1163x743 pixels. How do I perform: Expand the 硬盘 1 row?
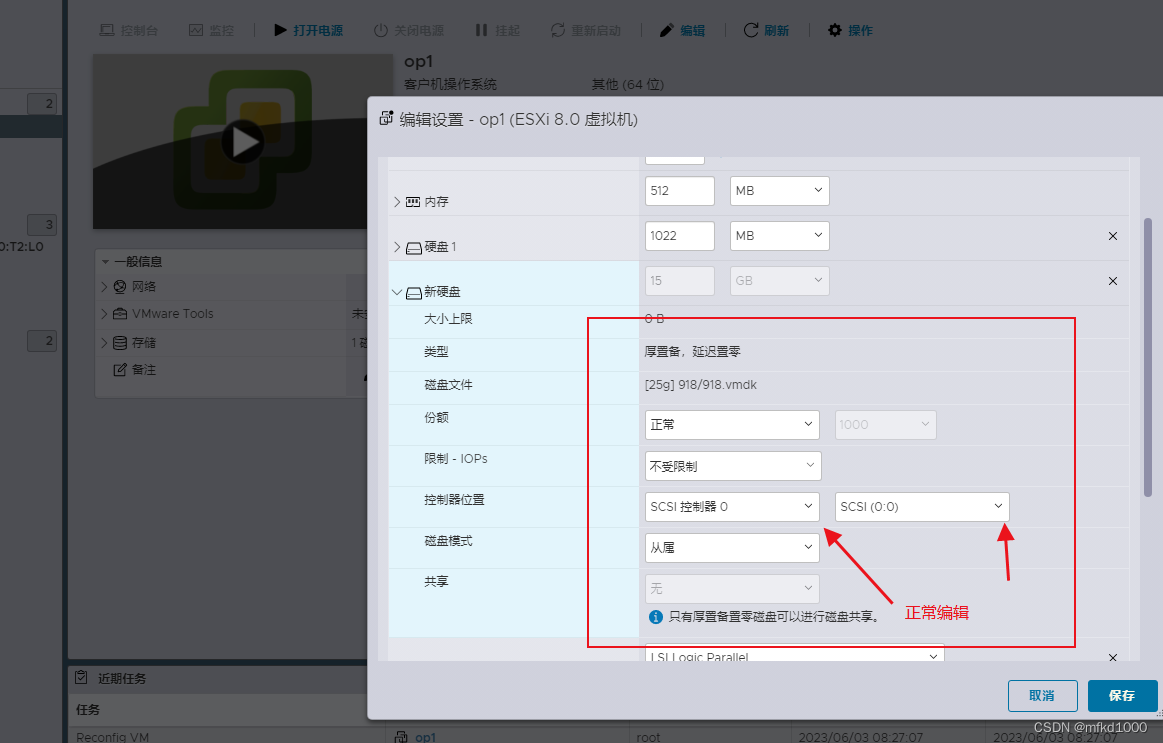point(397,247)
